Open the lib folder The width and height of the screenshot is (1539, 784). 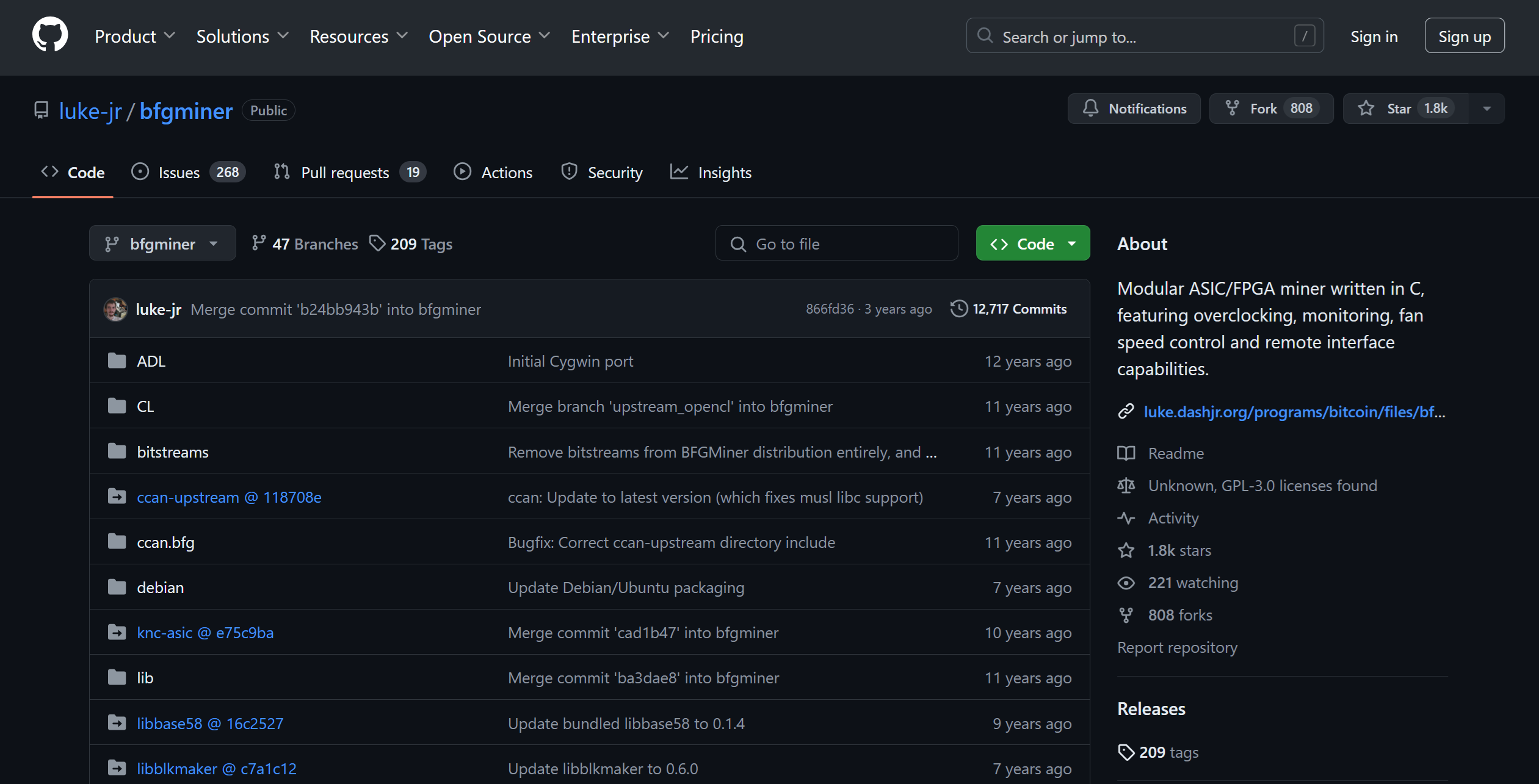point(145,678)
